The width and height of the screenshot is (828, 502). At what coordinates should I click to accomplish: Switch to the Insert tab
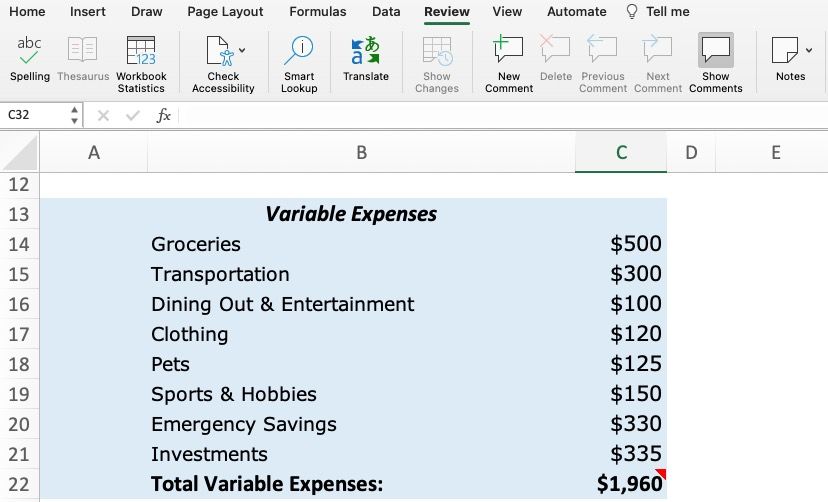[88, 12]
